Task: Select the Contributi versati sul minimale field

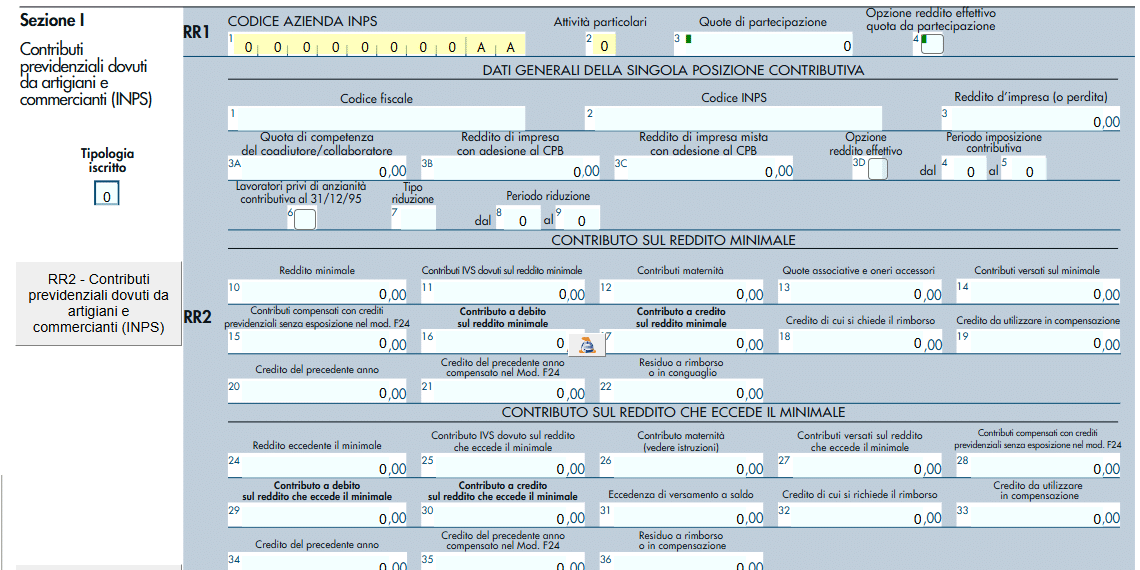Action: (x=1038, y=292)
